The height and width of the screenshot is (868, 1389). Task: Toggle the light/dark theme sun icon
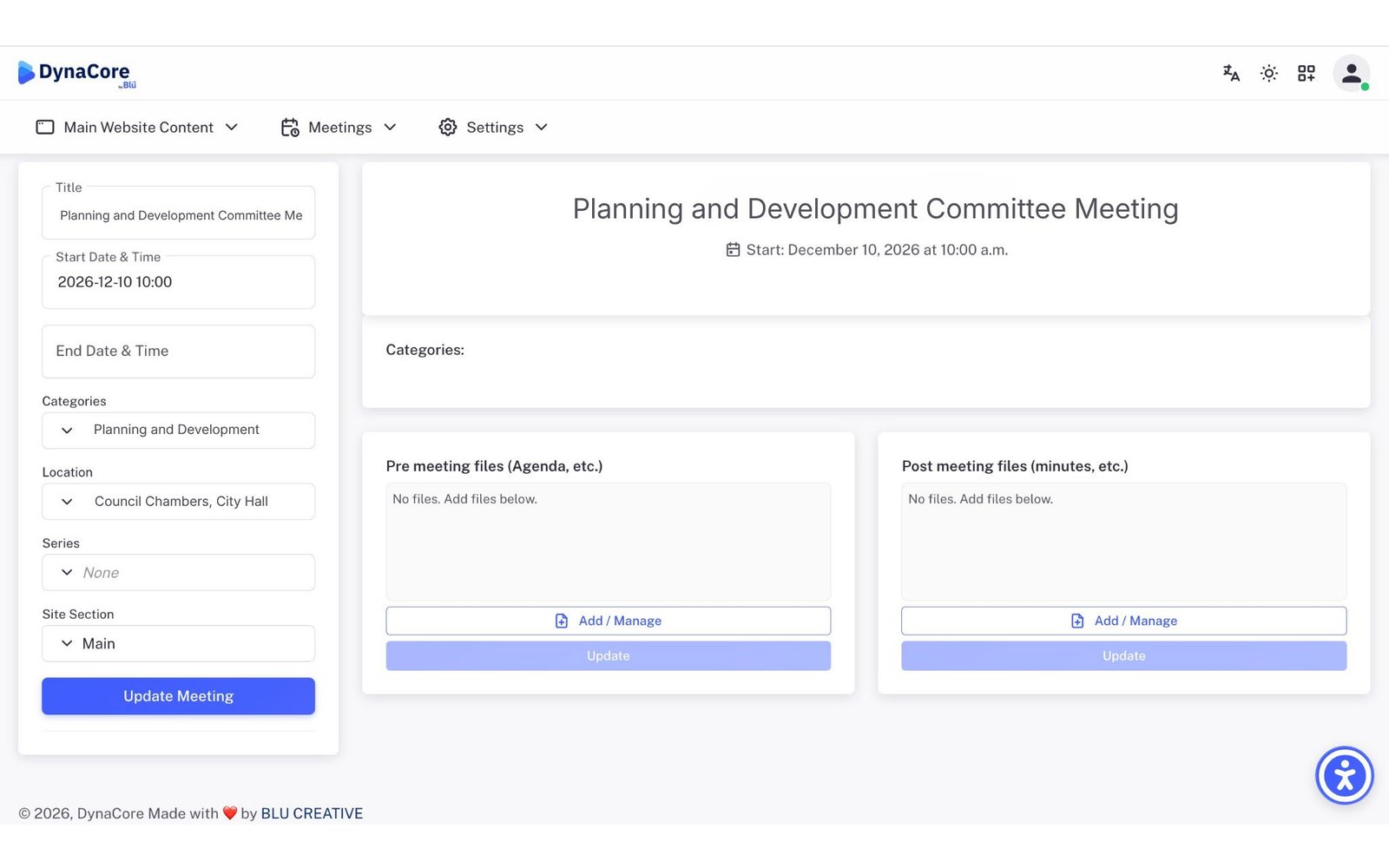(x=1269, y=74)
